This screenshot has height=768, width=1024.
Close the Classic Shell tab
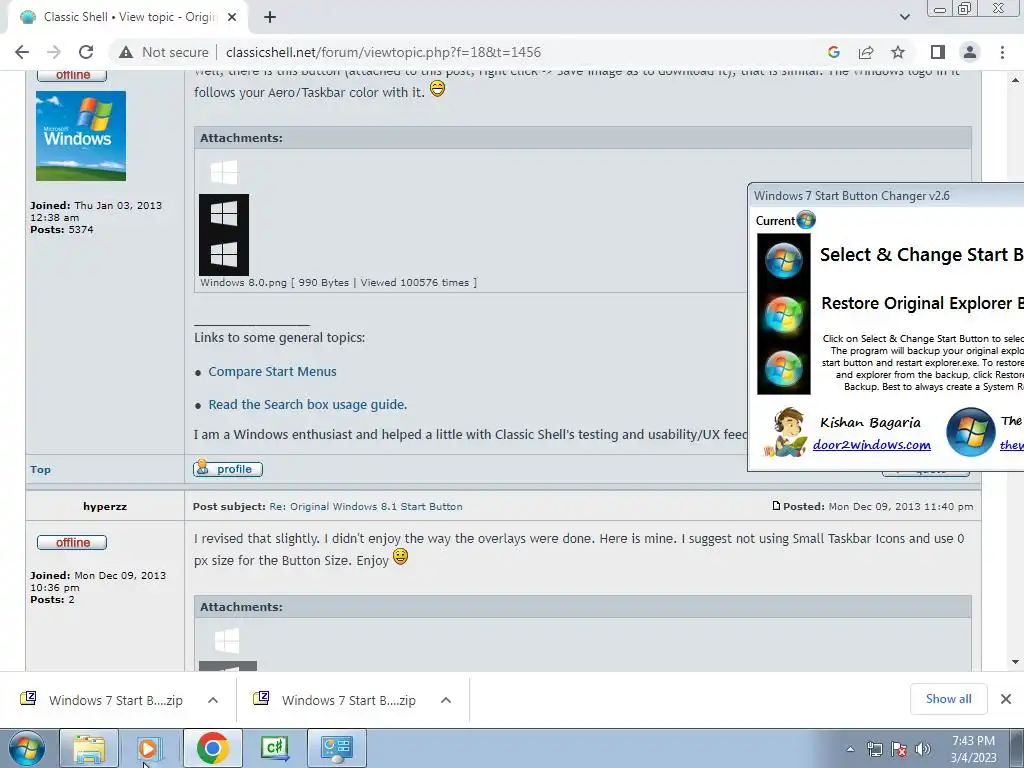coord(232,17)
